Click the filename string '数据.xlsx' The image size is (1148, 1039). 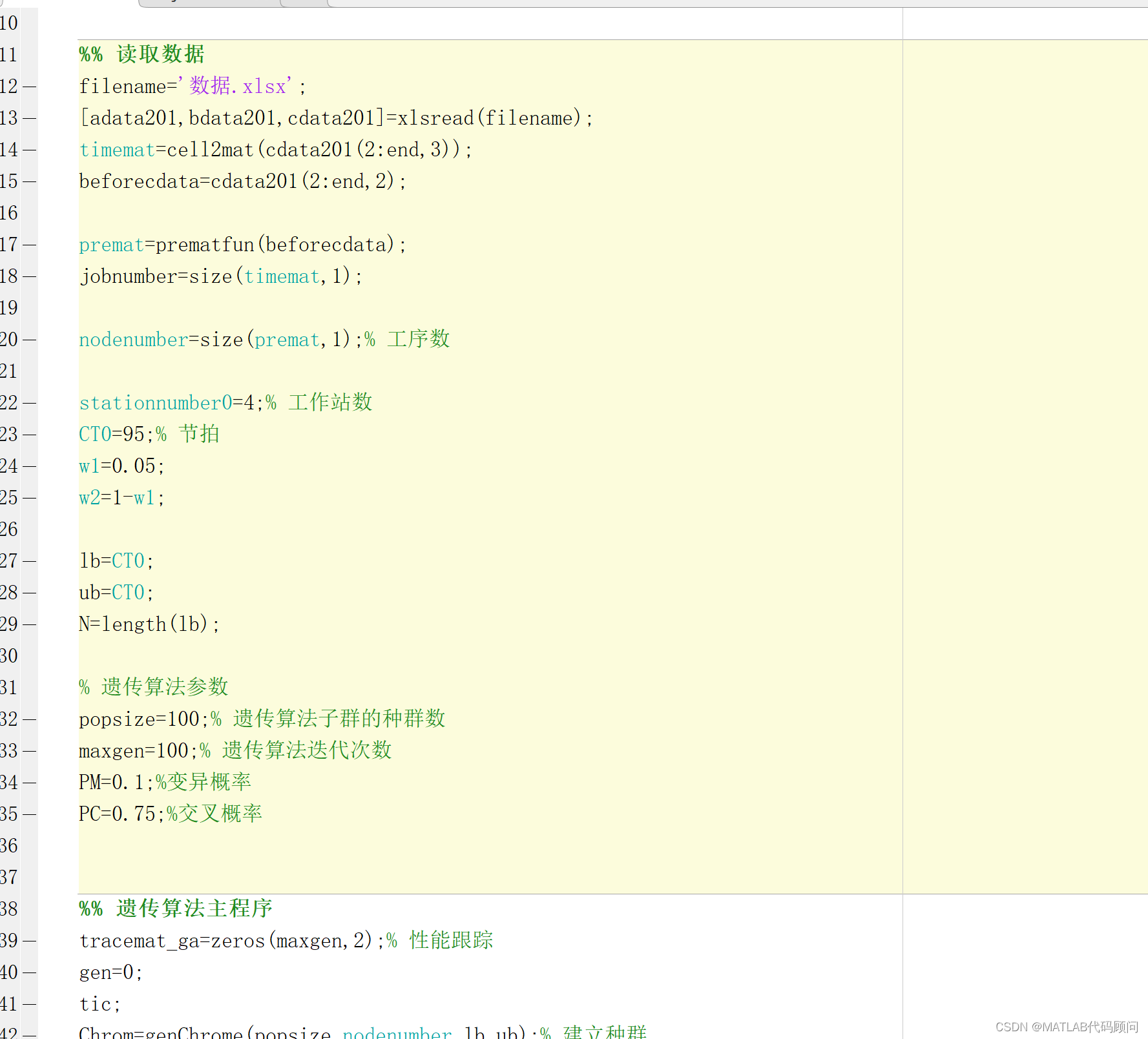click(236, 86)
